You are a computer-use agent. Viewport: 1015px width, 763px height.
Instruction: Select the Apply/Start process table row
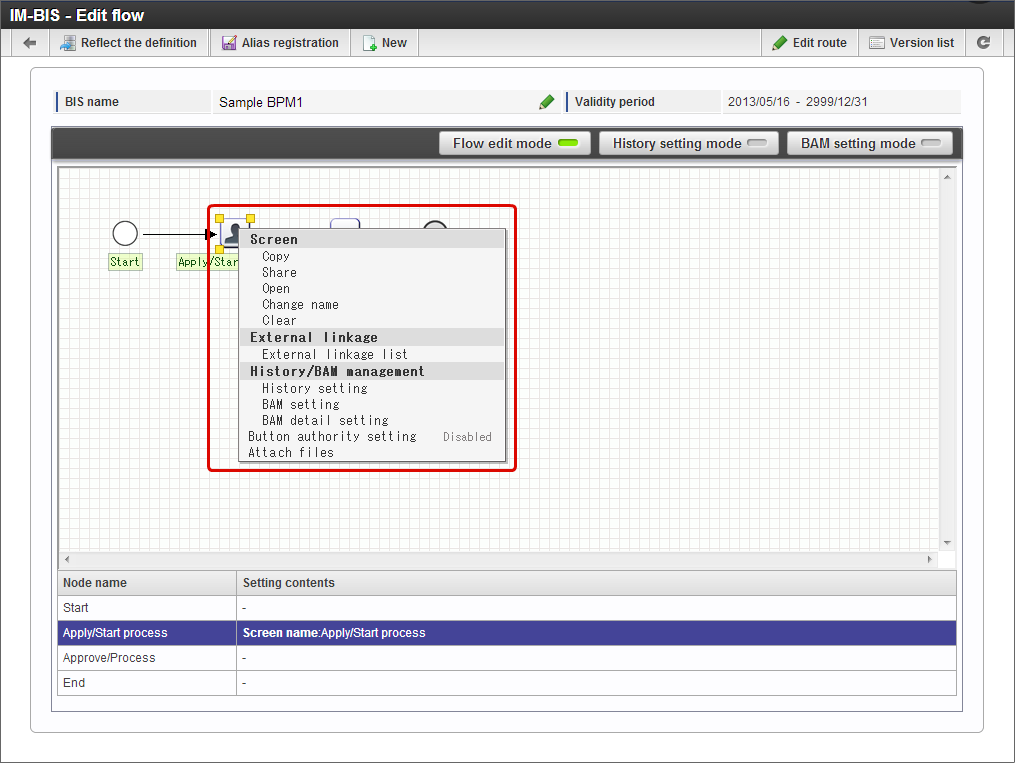tap(507, 633)
